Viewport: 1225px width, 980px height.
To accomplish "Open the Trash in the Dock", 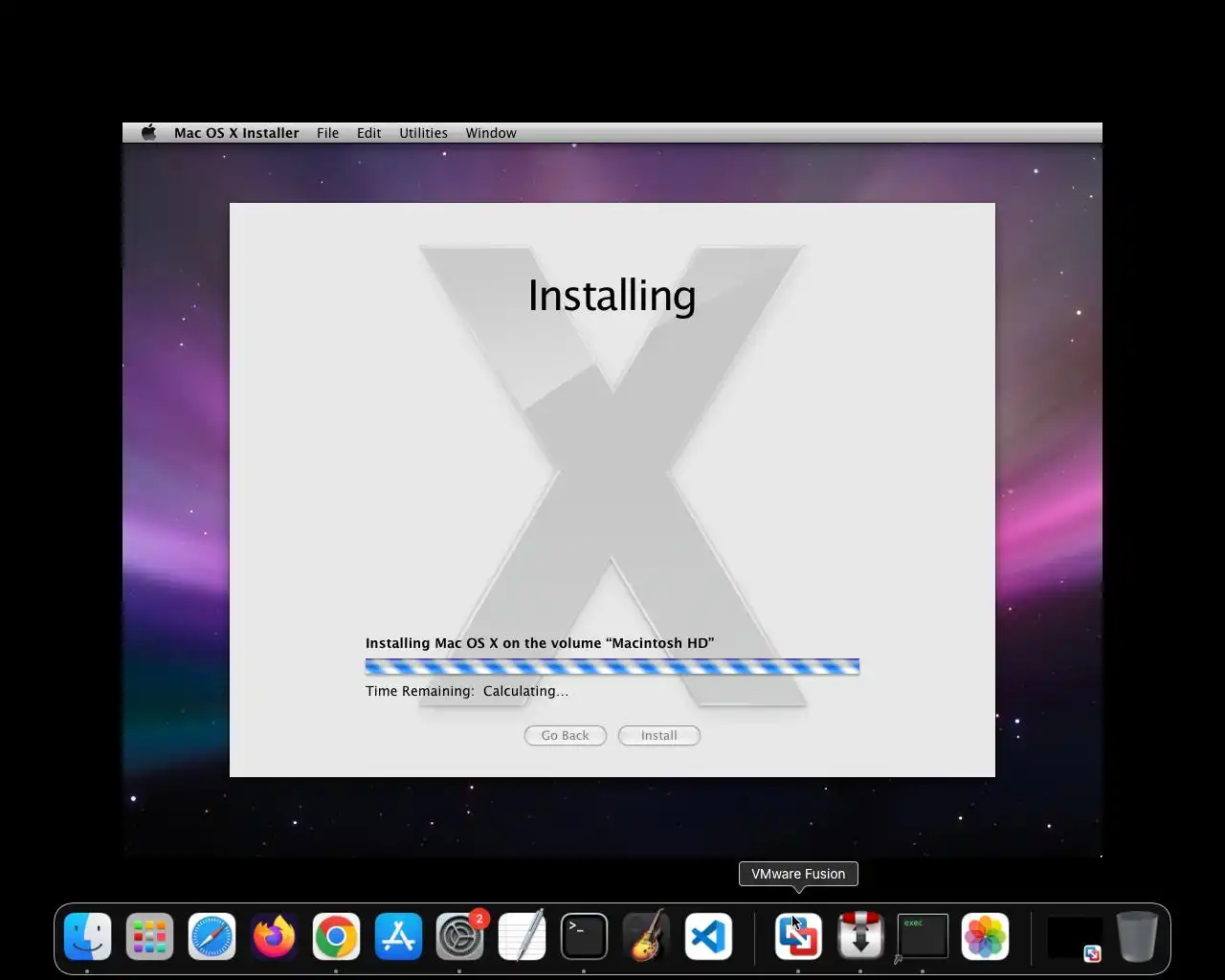I will click(x=1137, y=936).
